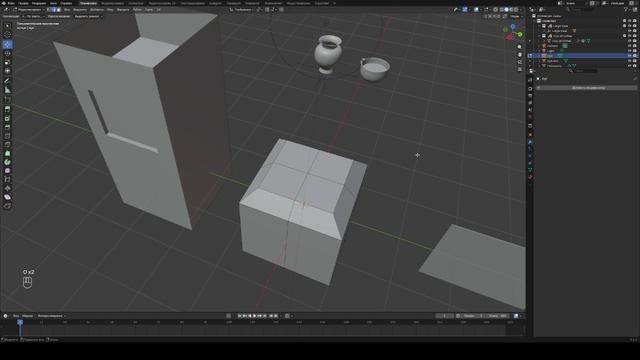Select the Scale tool
The image size is (640, 360).
7,62
